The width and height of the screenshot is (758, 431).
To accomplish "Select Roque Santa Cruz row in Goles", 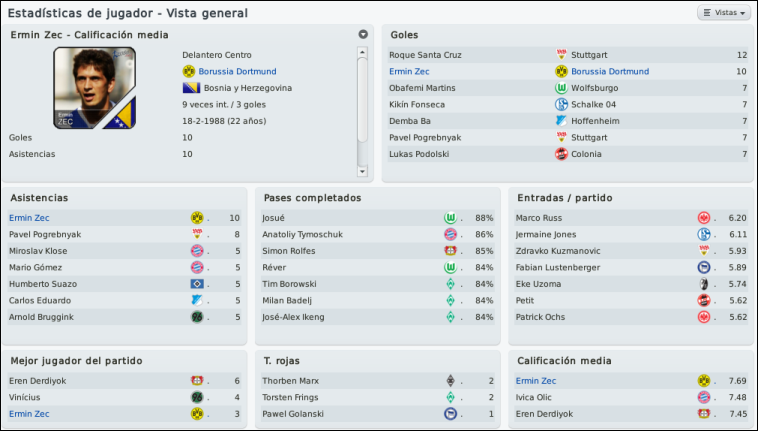I will click(x=568, y=55).
